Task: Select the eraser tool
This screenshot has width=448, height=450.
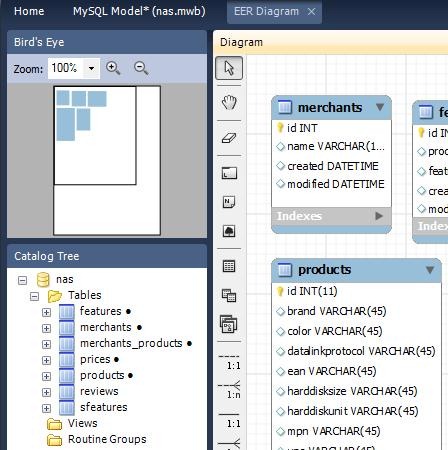Action: [229, 138]
